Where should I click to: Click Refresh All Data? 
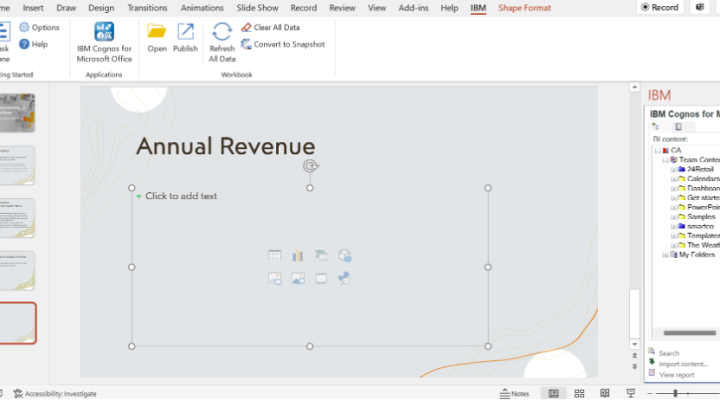tap(222, 42)
